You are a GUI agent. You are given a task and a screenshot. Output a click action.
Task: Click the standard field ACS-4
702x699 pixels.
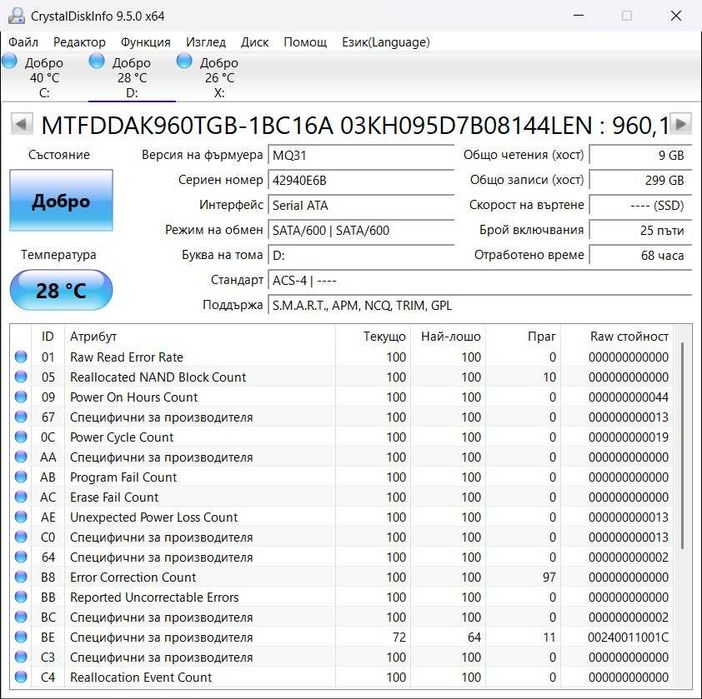480,281
